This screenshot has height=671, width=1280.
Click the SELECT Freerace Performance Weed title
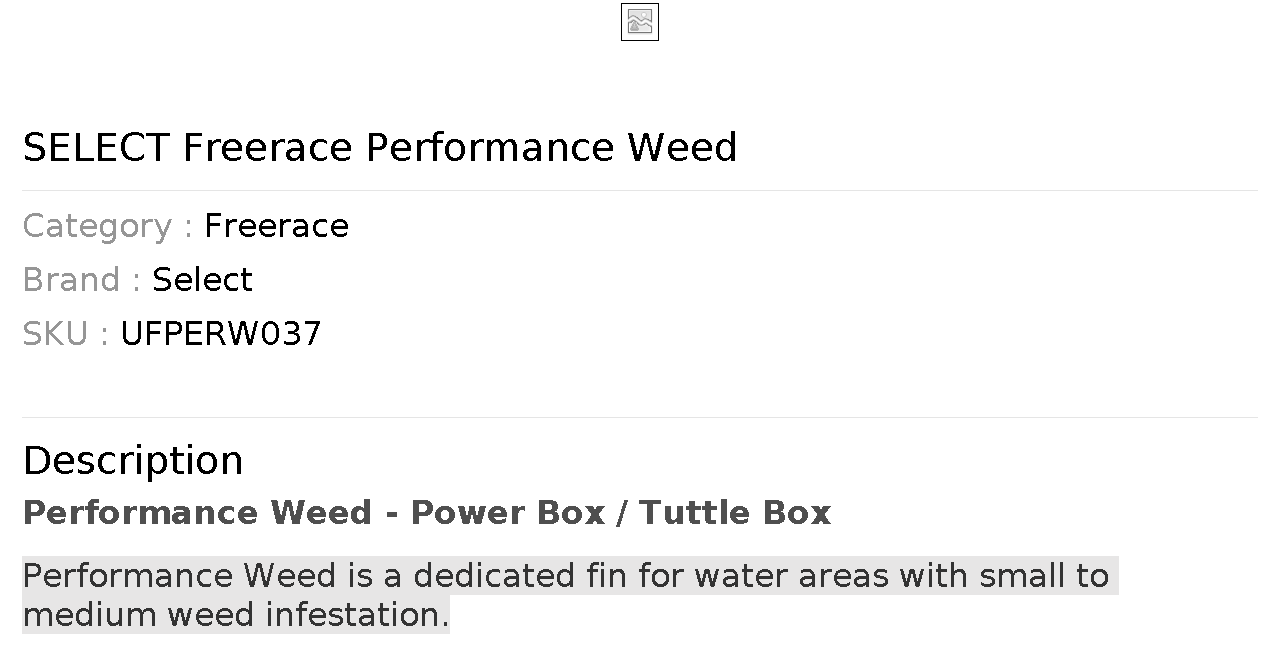click(x=379, y=147)
